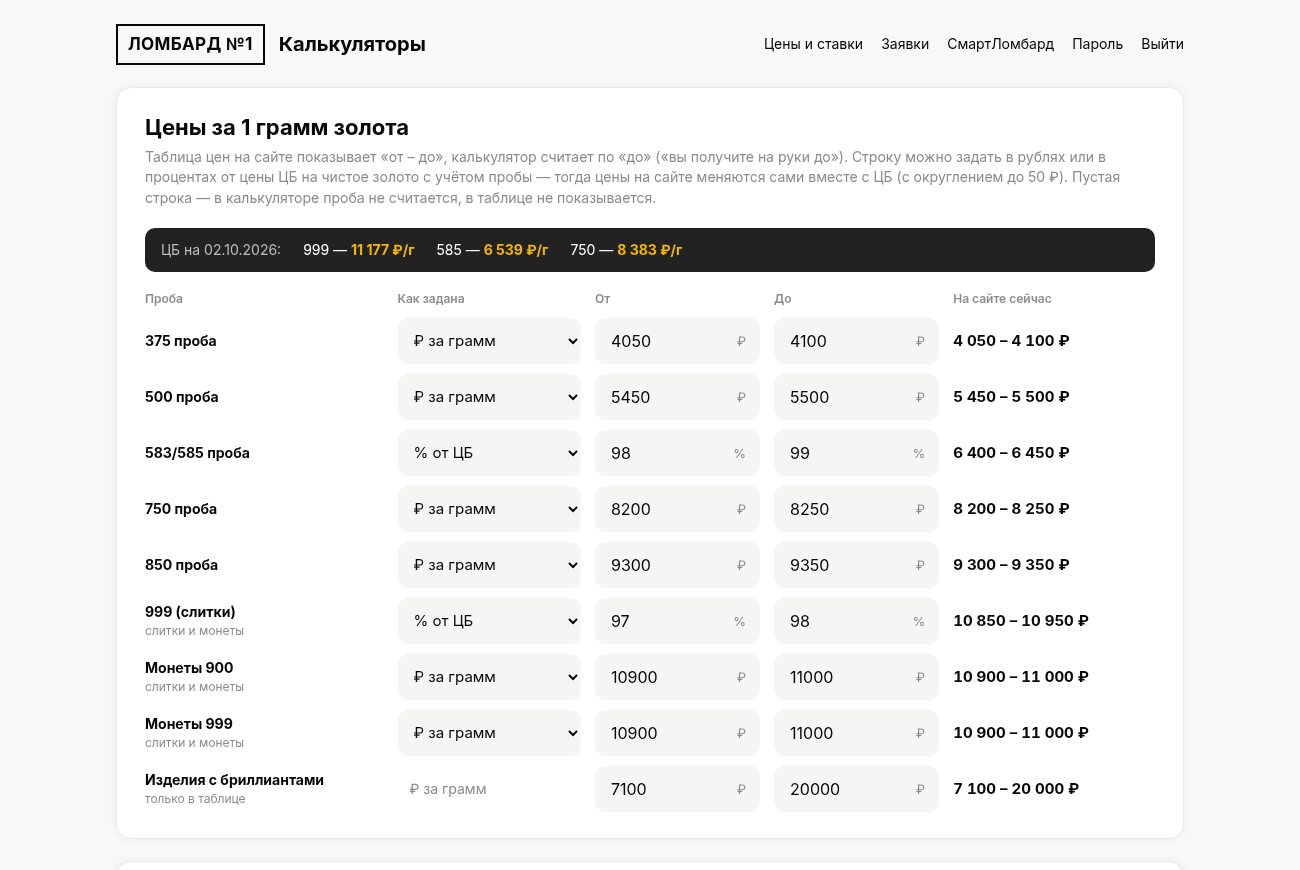This screenshot has width=1300, height=870.
Task: Open pricing mode dropdown for 750 проба
Action: 489,509
